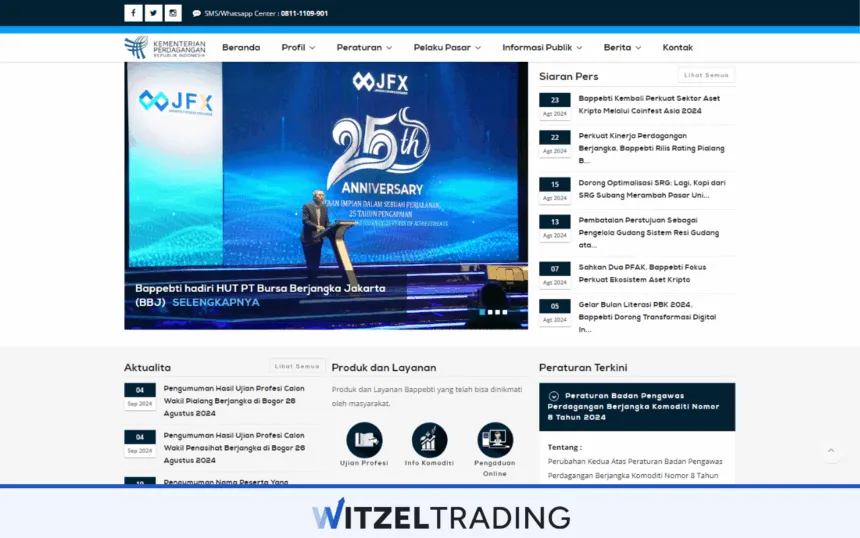Open press release Pembatalan Persetujuan Sebagai Pengelola Gudang
Viewport: 860px width, 538px height.
pos(649,233)
